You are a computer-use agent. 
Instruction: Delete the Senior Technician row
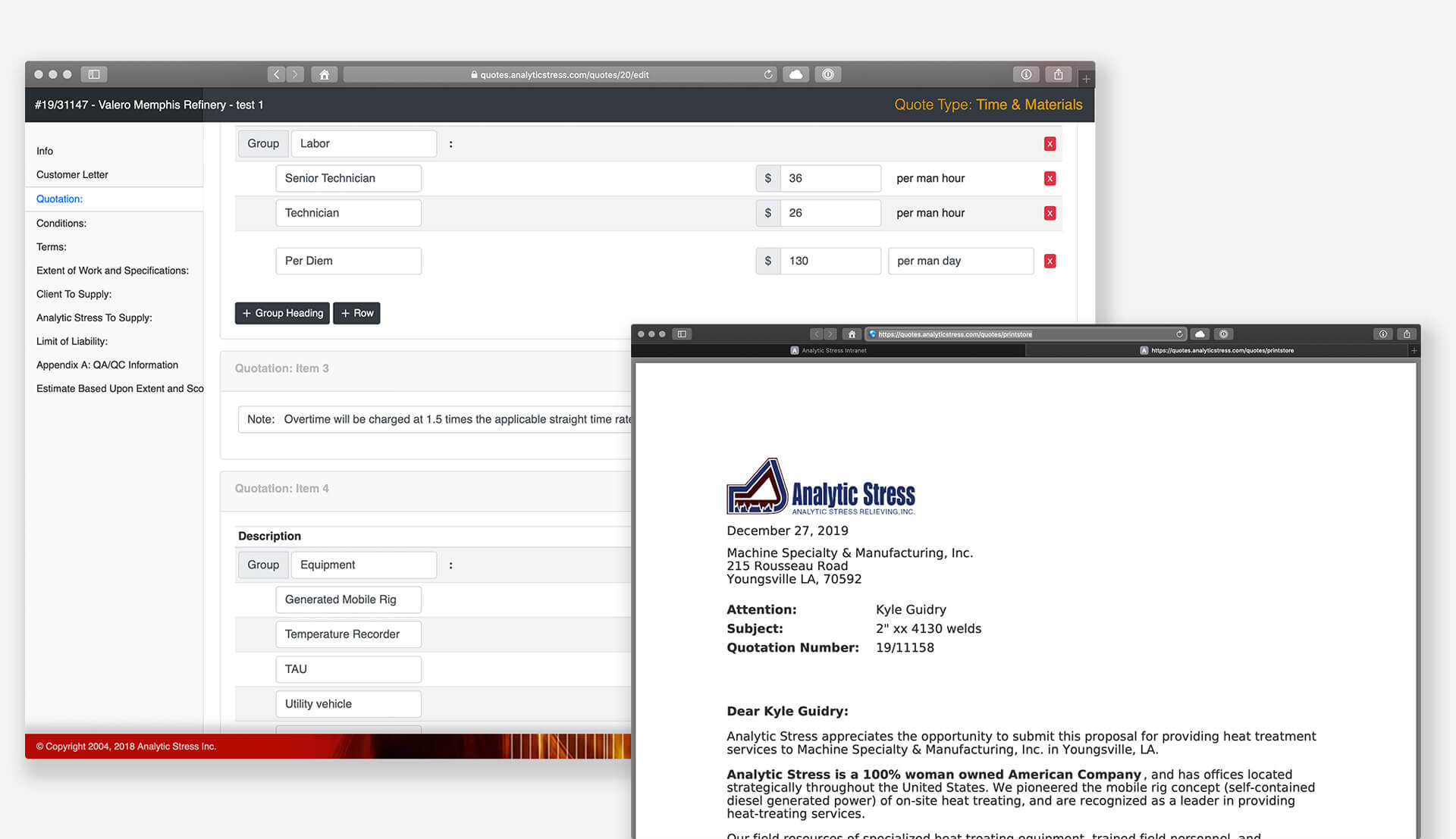(x=1050, y=179)
